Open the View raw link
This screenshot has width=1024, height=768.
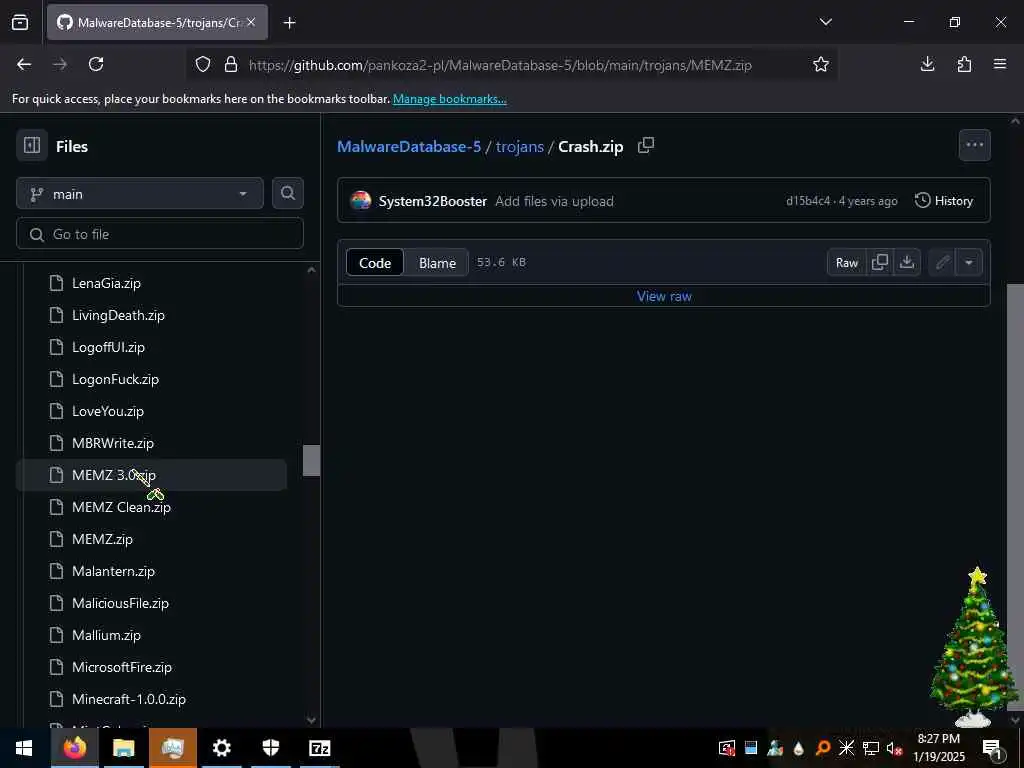point(664,296)
